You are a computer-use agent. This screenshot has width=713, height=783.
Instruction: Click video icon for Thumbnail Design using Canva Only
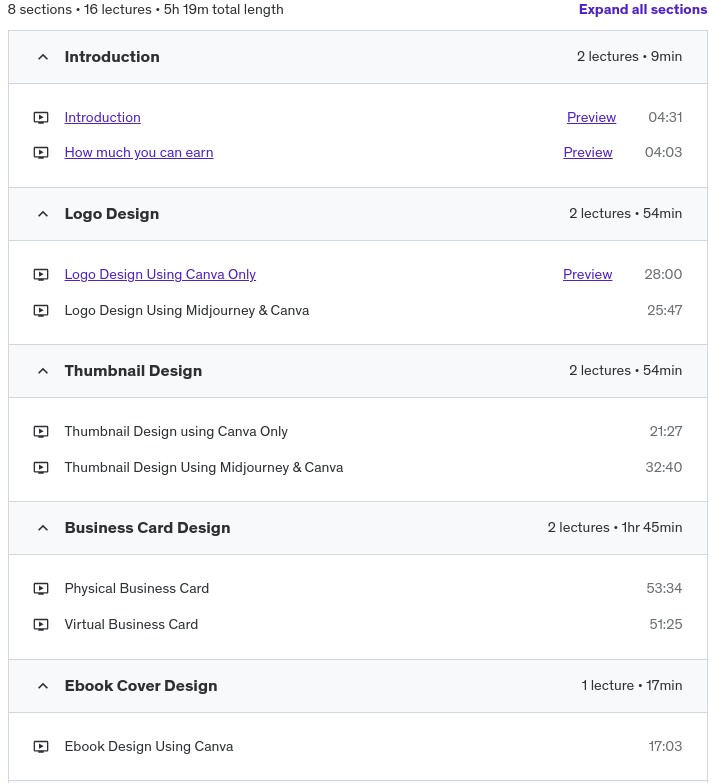click(x=41, y=432)
